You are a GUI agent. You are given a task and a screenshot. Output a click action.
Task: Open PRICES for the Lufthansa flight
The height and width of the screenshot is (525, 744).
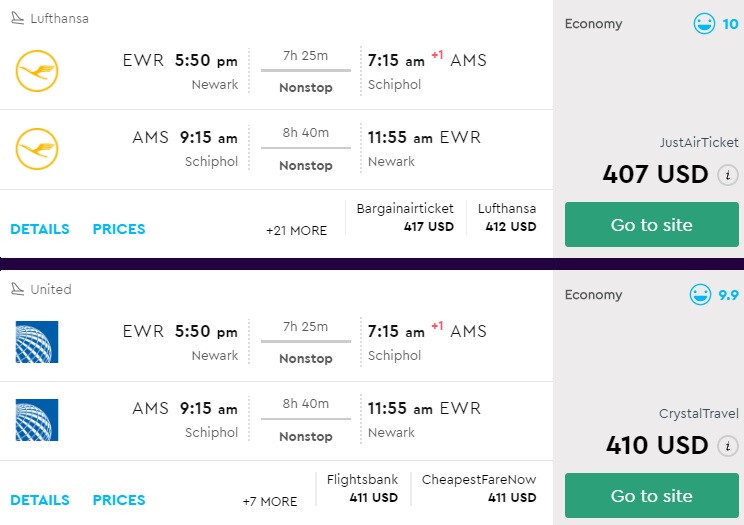click(x=119, y=229)
